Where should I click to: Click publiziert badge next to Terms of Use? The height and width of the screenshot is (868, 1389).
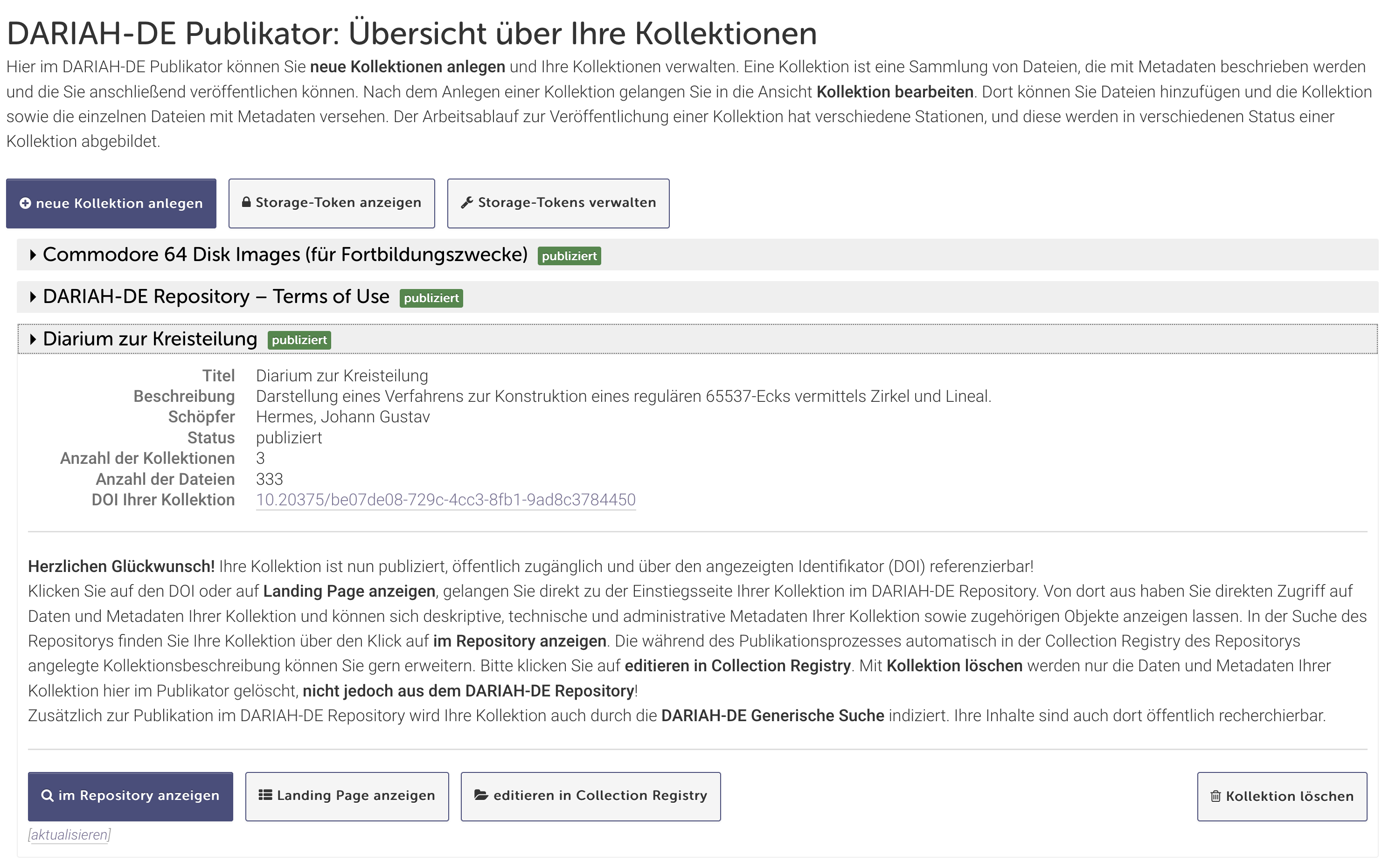point(431,298)
